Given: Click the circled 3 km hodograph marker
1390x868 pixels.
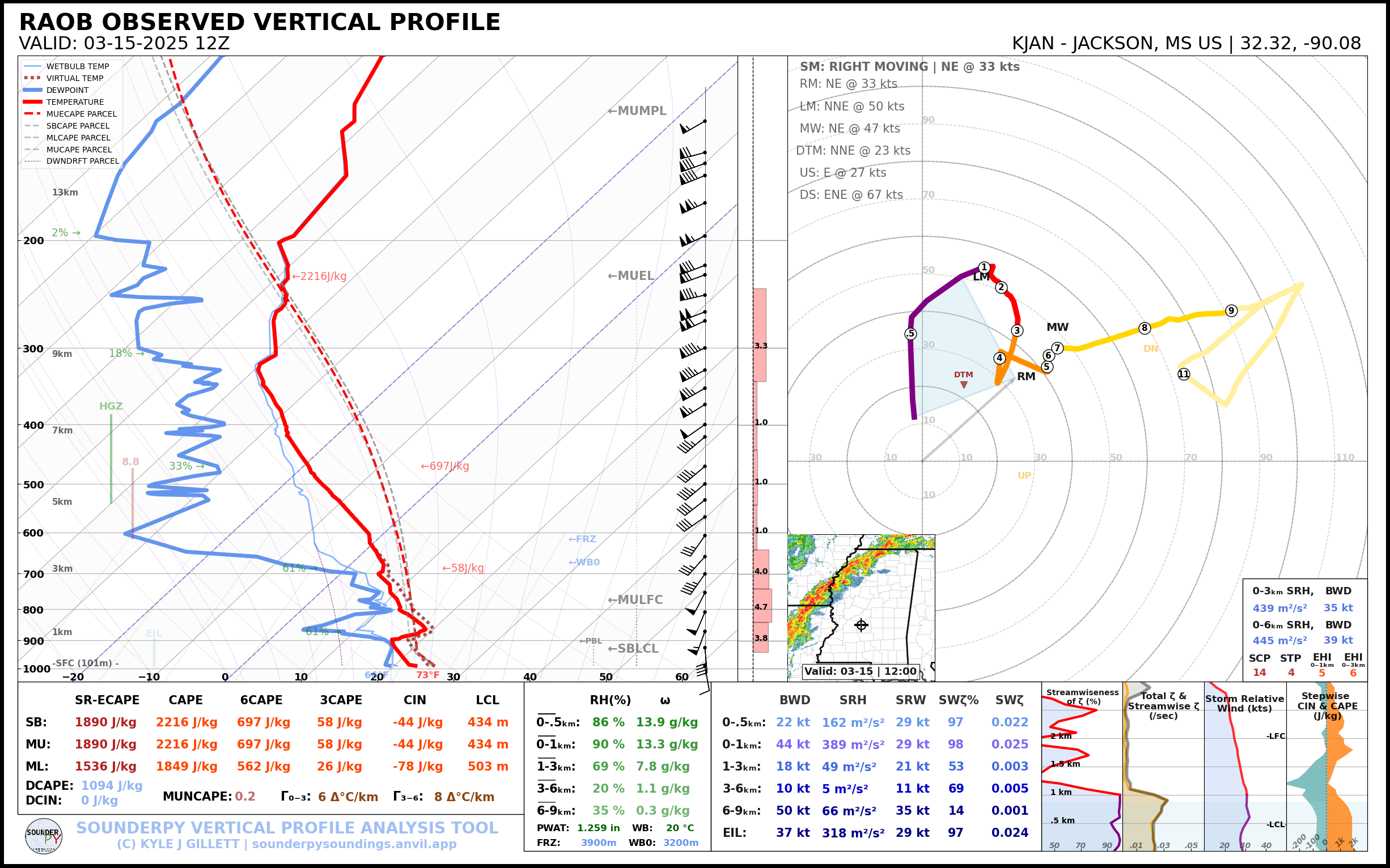Looking at the screenshot, I should tap(1016, 331).
